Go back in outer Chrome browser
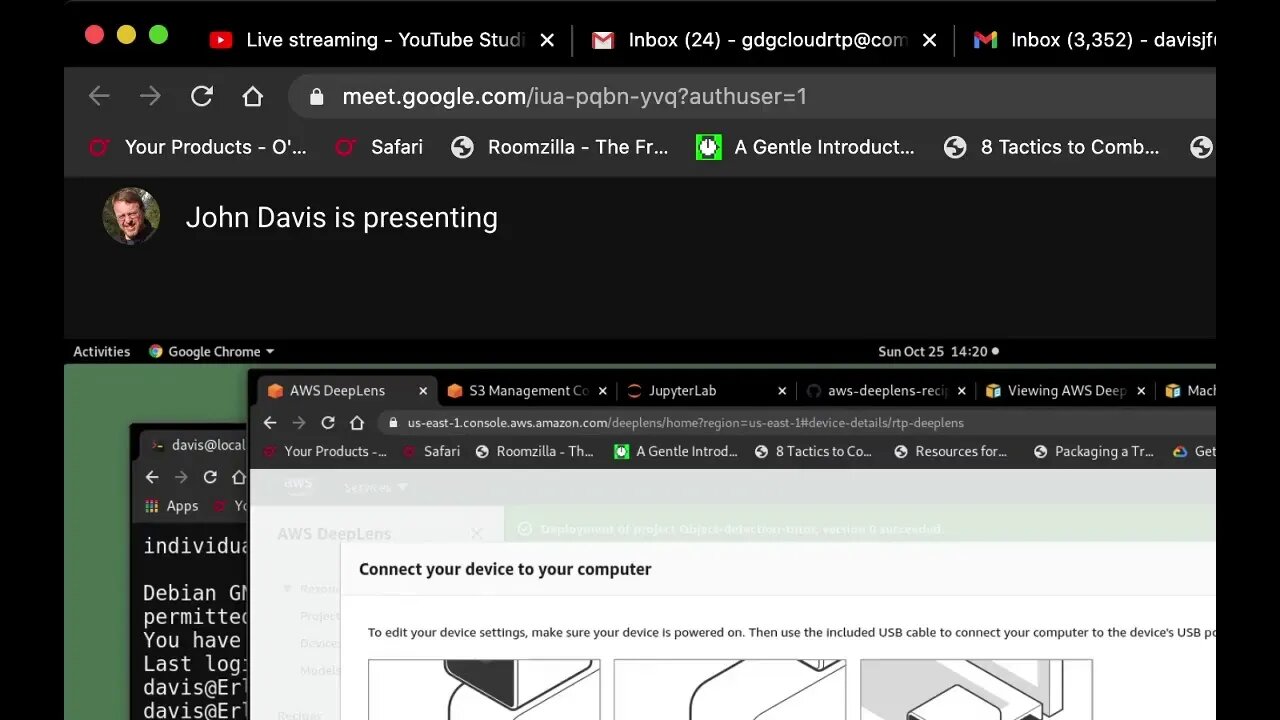 click(x=99, y=96)
